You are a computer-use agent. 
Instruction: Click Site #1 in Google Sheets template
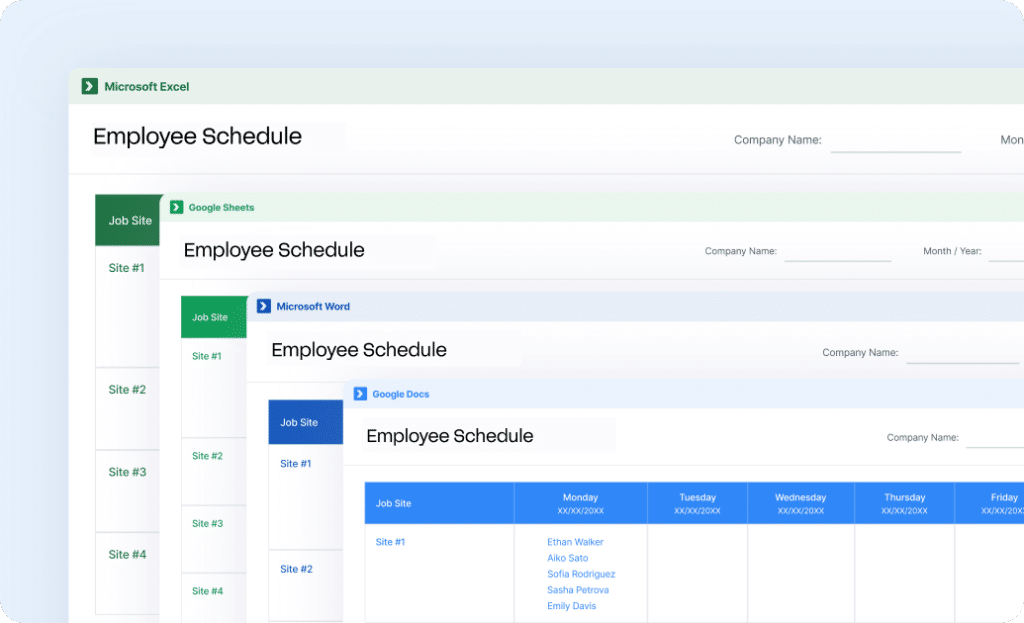point(206,356)
